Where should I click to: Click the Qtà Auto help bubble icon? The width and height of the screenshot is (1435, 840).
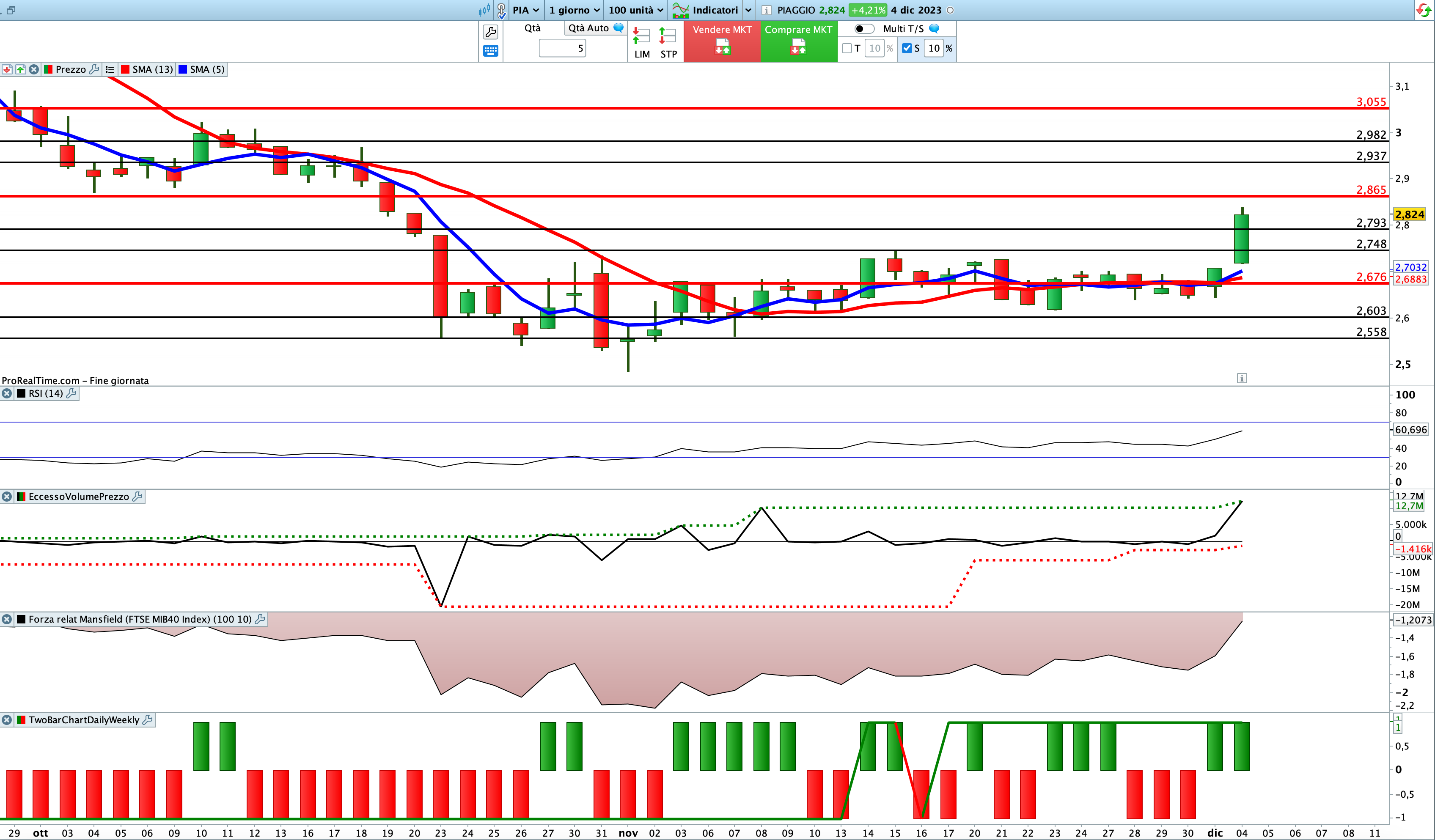coord(619,27)
